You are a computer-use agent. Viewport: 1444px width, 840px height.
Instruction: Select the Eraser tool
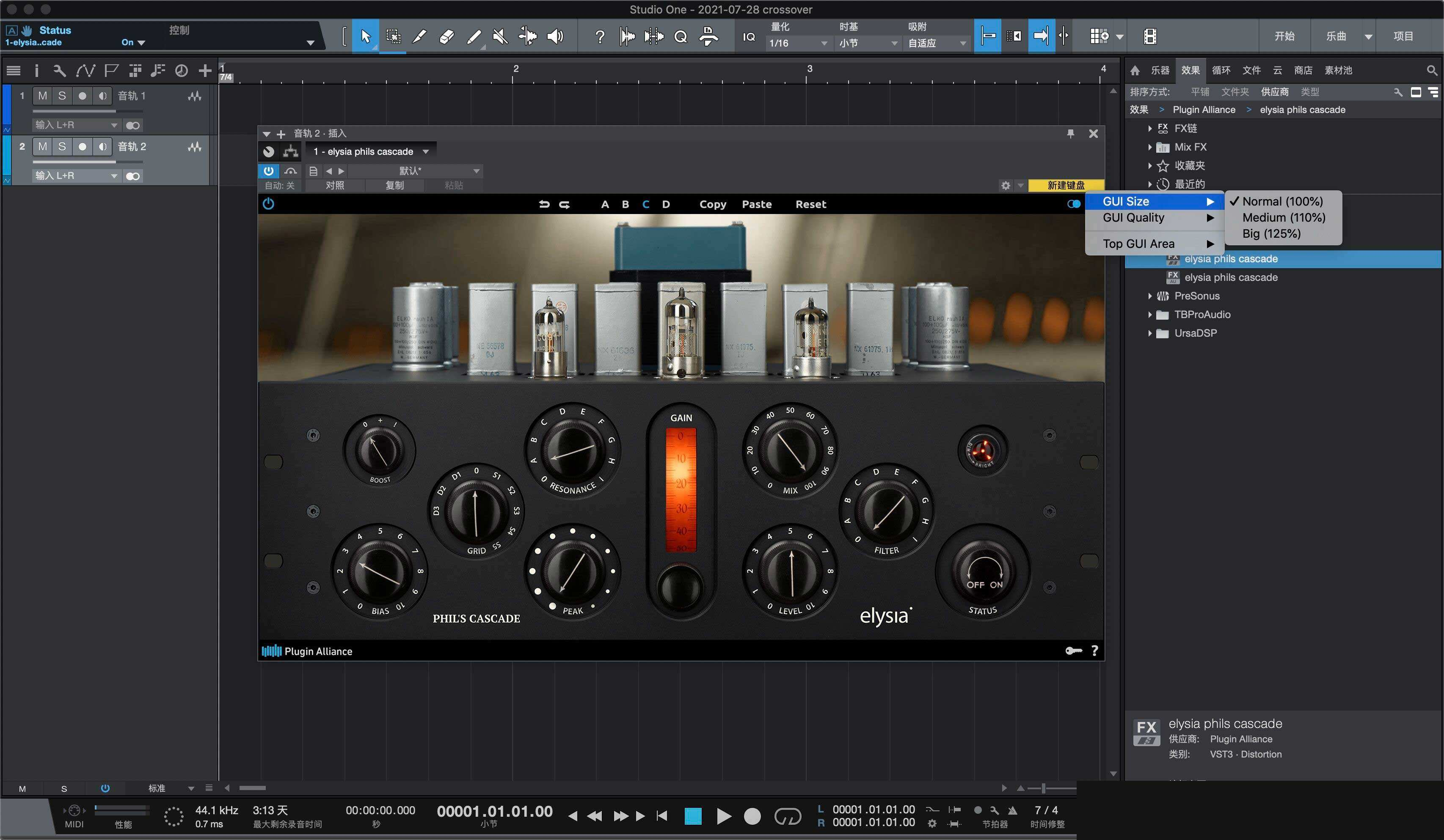pyautogui.click(x=446, y=36)
